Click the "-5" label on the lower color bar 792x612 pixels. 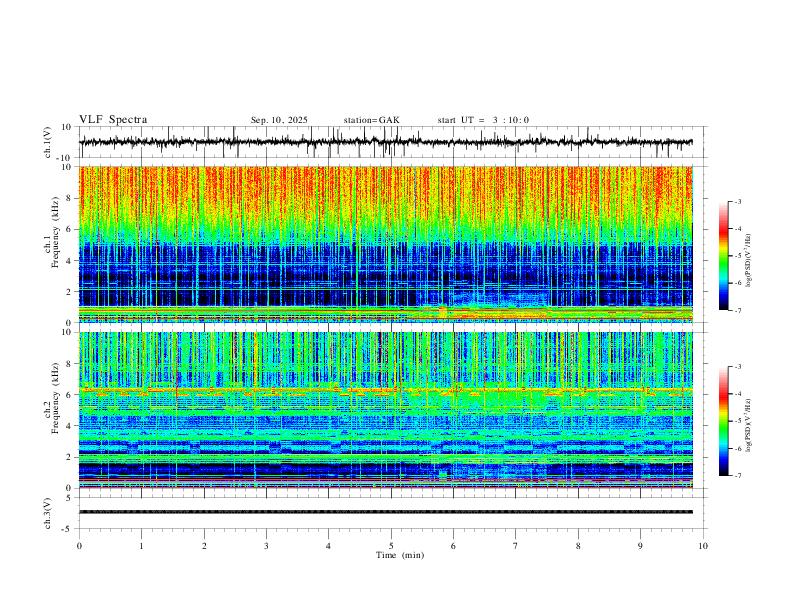(x=738, y=421)
